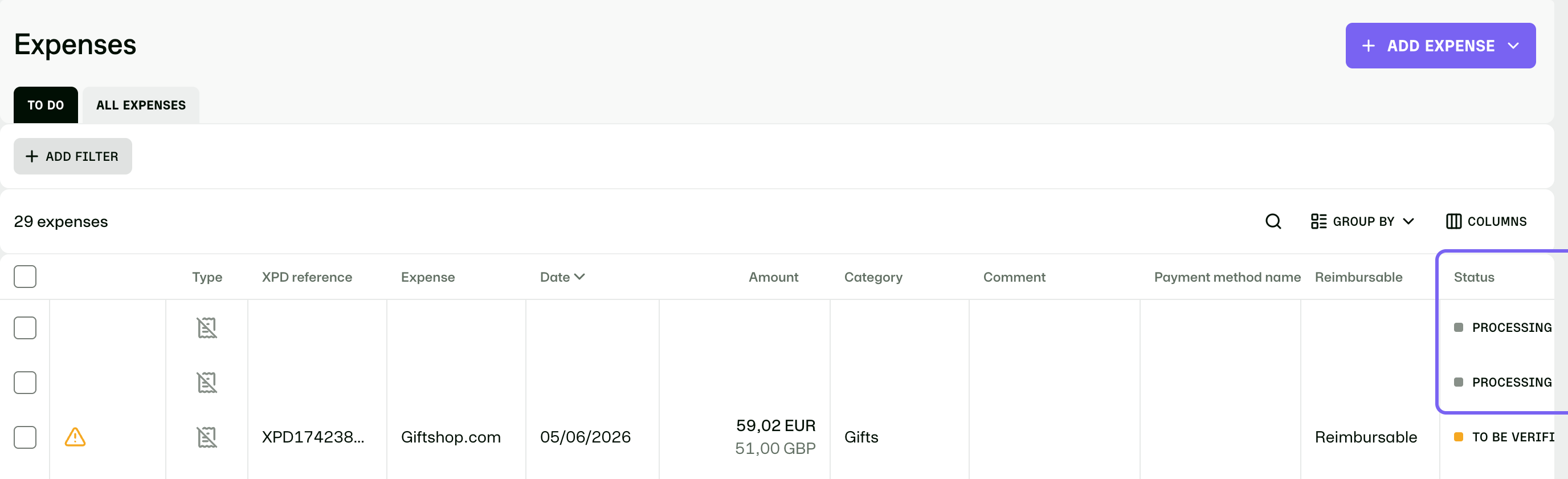Click the Group By list icon

tap(1318, 221)
